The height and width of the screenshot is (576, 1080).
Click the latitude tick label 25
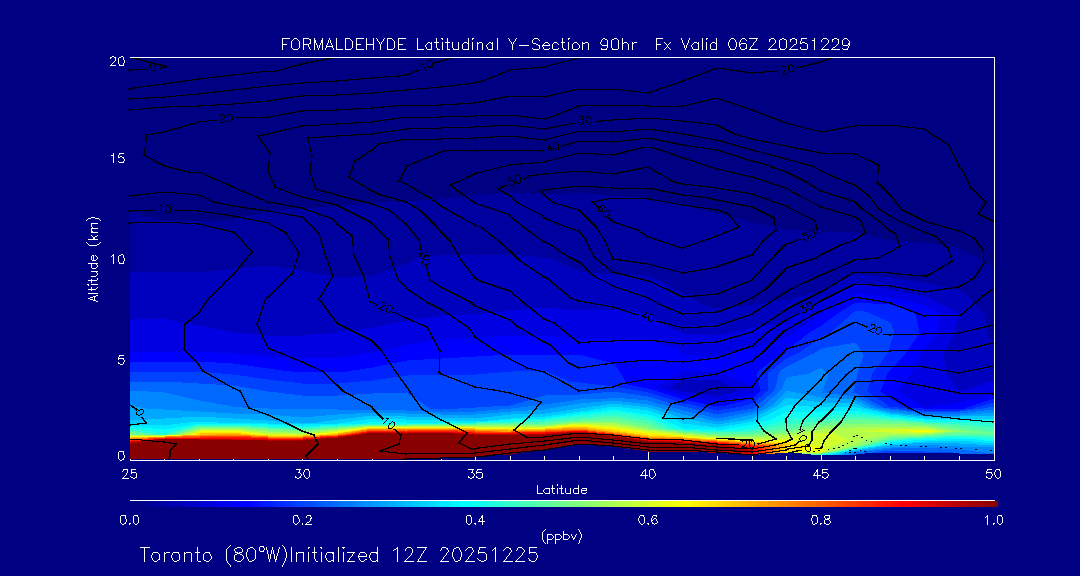(x=129, y=474)
